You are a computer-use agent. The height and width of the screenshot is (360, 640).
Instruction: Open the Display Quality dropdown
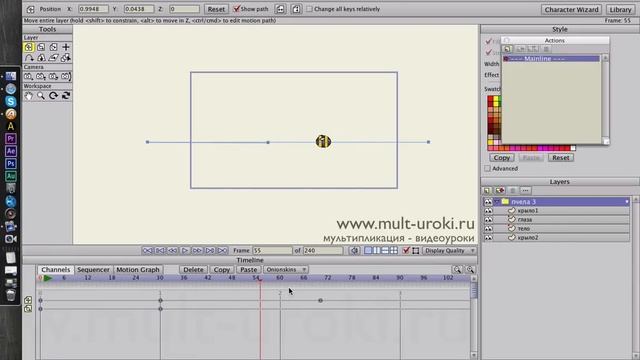coord(449,251)
